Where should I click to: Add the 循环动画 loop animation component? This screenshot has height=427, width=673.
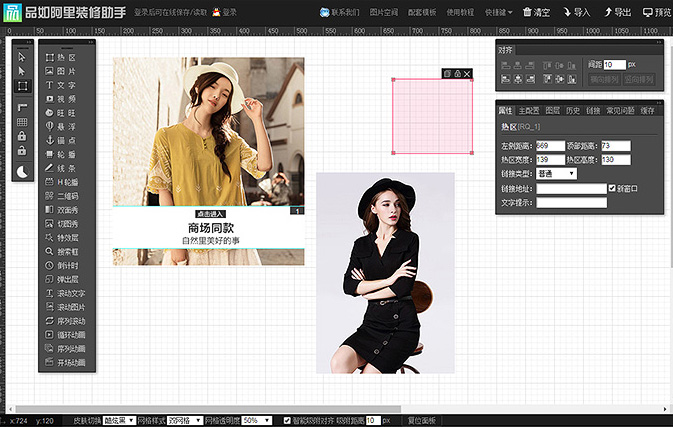click(65, 335)
